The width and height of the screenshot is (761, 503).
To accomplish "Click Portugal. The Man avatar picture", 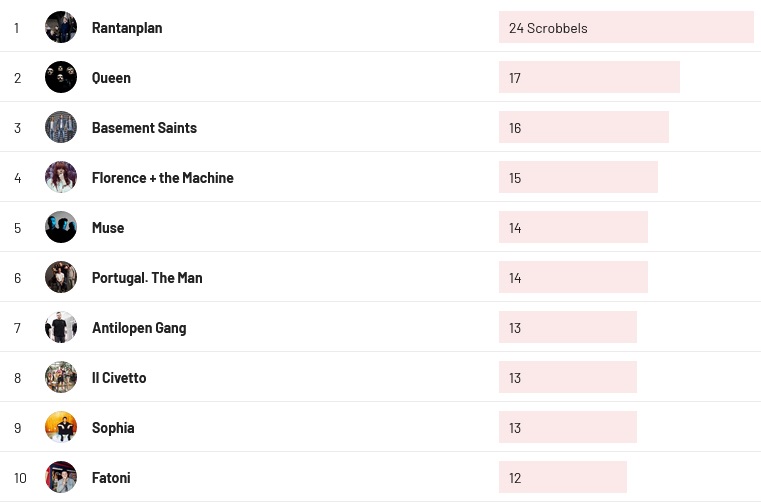I will [61, 277].
